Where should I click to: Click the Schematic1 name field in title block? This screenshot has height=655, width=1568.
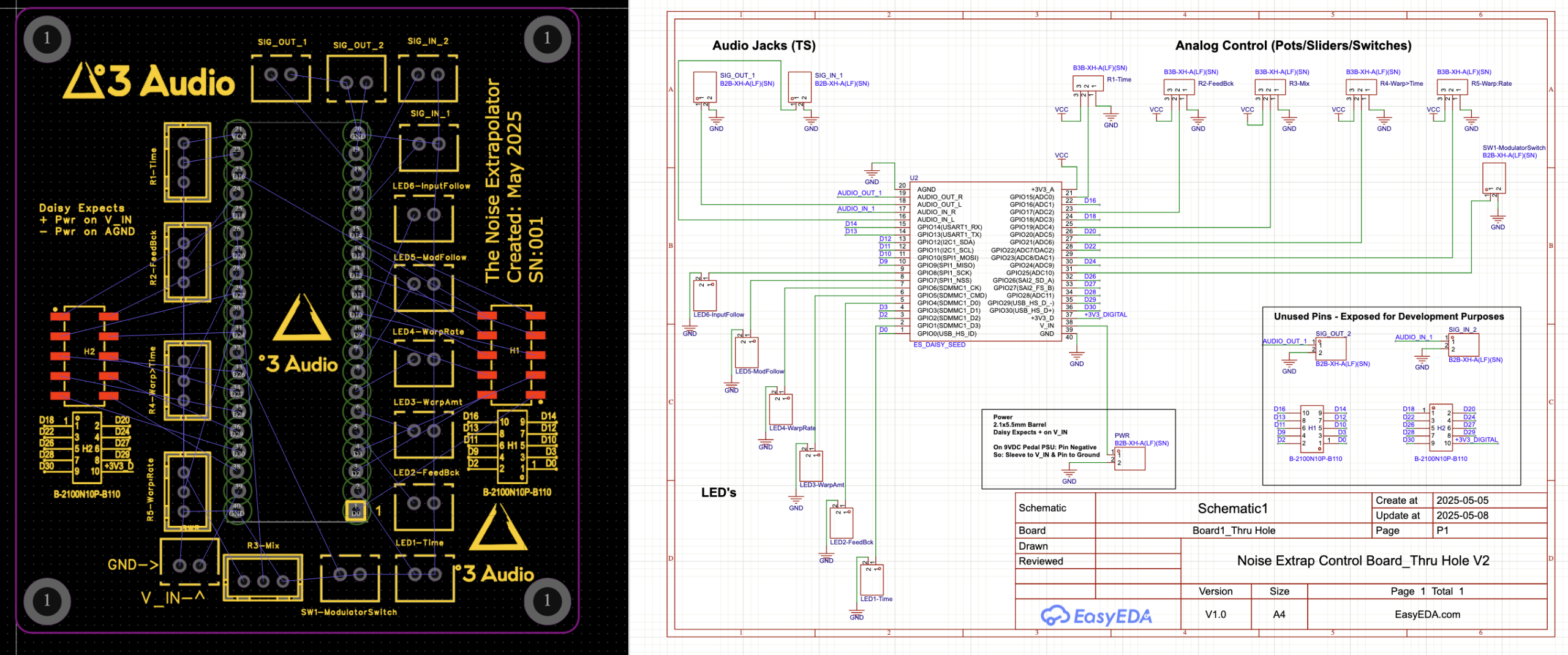click(x=1232, y=509)
